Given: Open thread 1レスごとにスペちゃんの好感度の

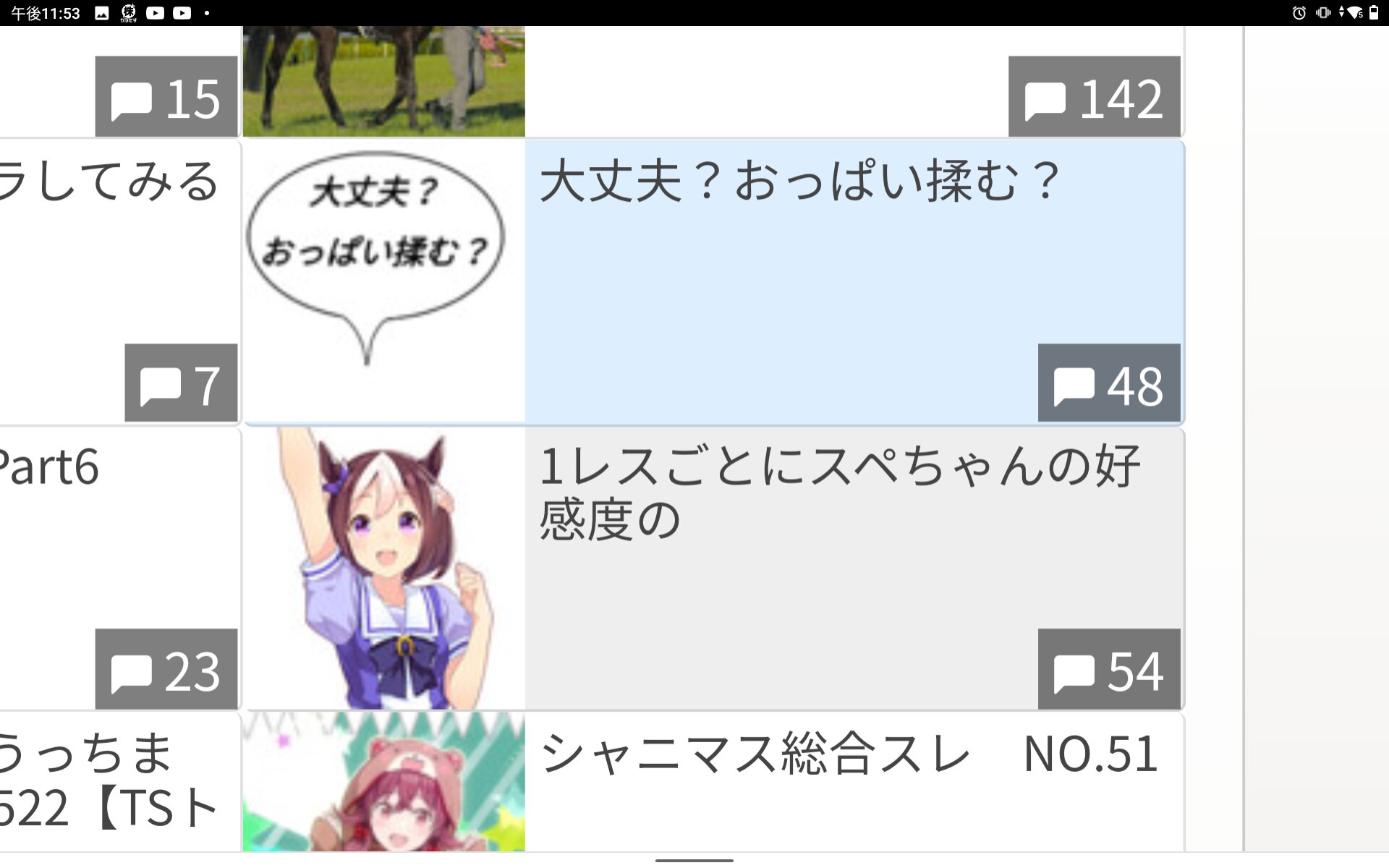Looking at the screenshot, I should tap(840, 493).
